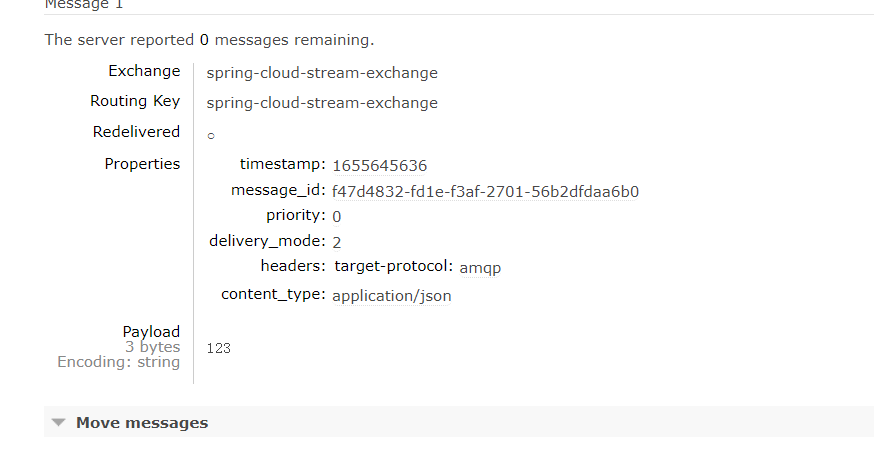Screen dimensions: 874x449
Task: Click the server reported messages remaining text
Action: [209, 41]
